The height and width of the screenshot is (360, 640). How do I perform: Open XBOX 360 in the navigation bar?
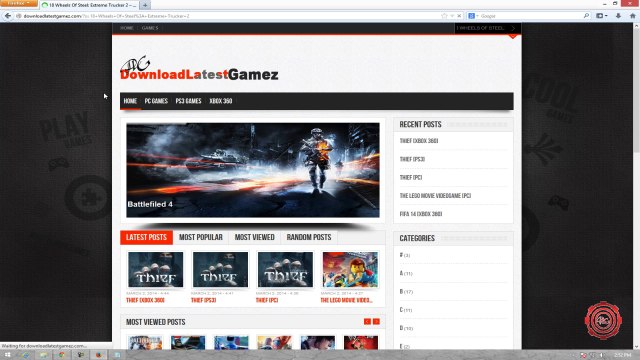pyautogui.click(x=221, y=101)
